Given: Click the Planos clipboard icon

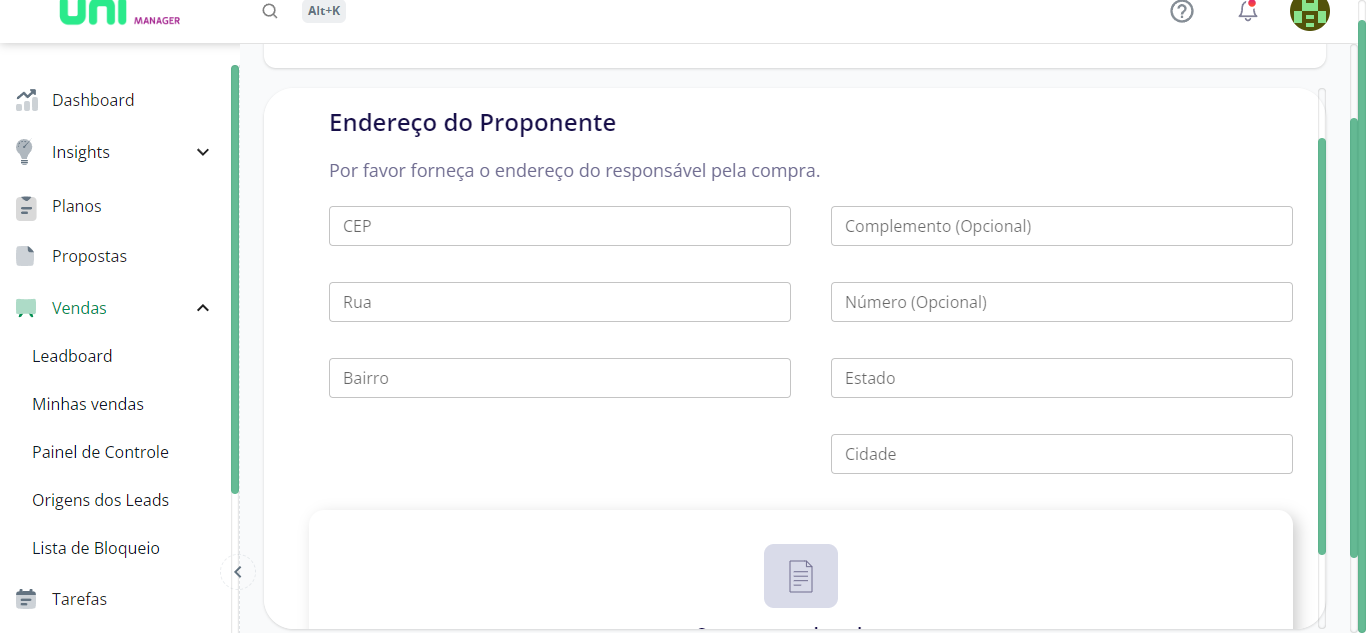Looking at the screenshot, I should [27, 207].
